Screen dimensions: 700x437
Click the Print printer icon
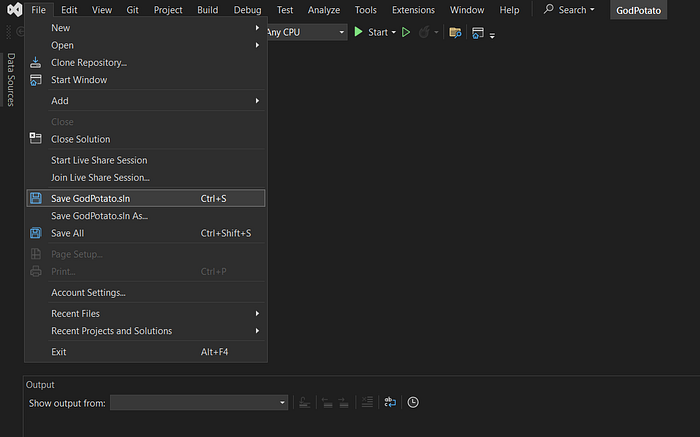point(36,271)
